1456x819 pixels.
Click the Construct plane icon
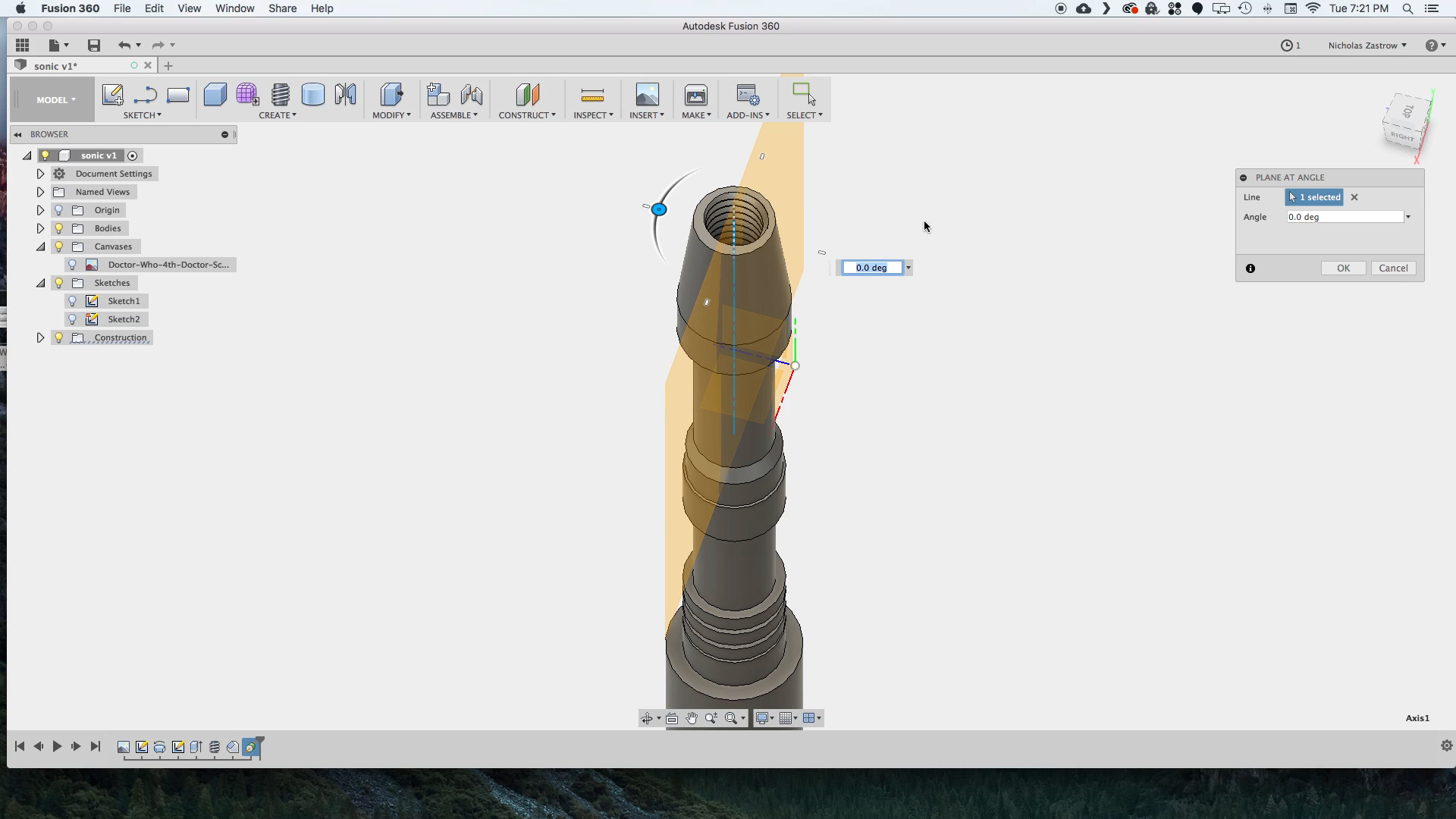tap(527, 95)
